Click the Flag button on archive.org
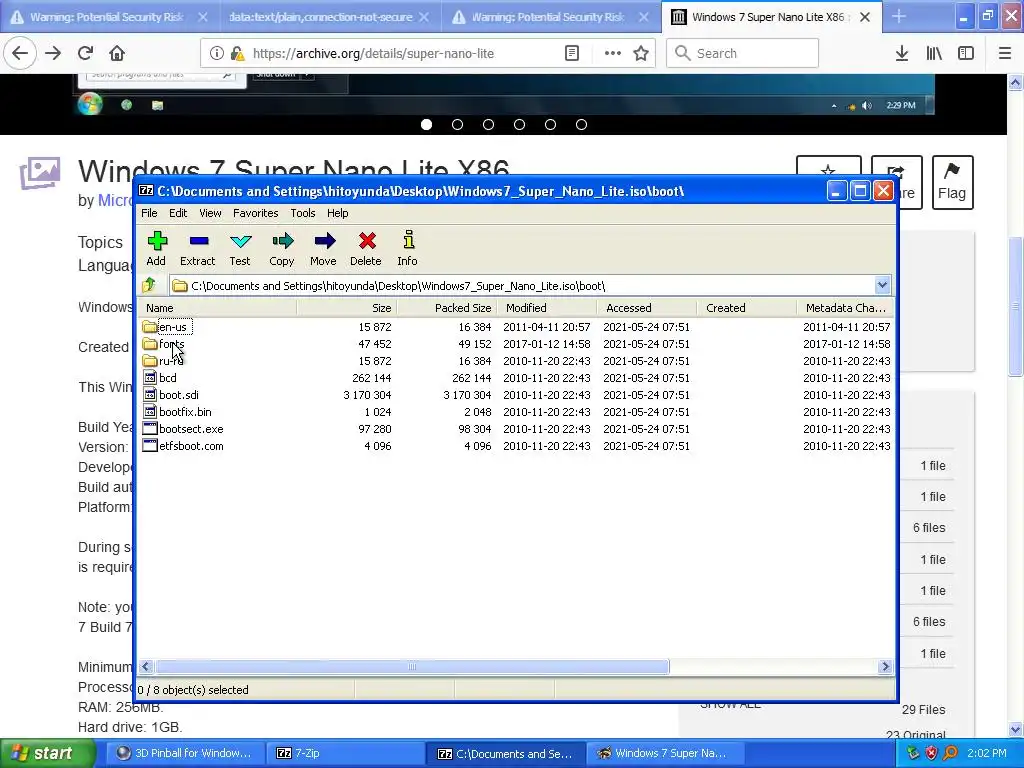 952,182
